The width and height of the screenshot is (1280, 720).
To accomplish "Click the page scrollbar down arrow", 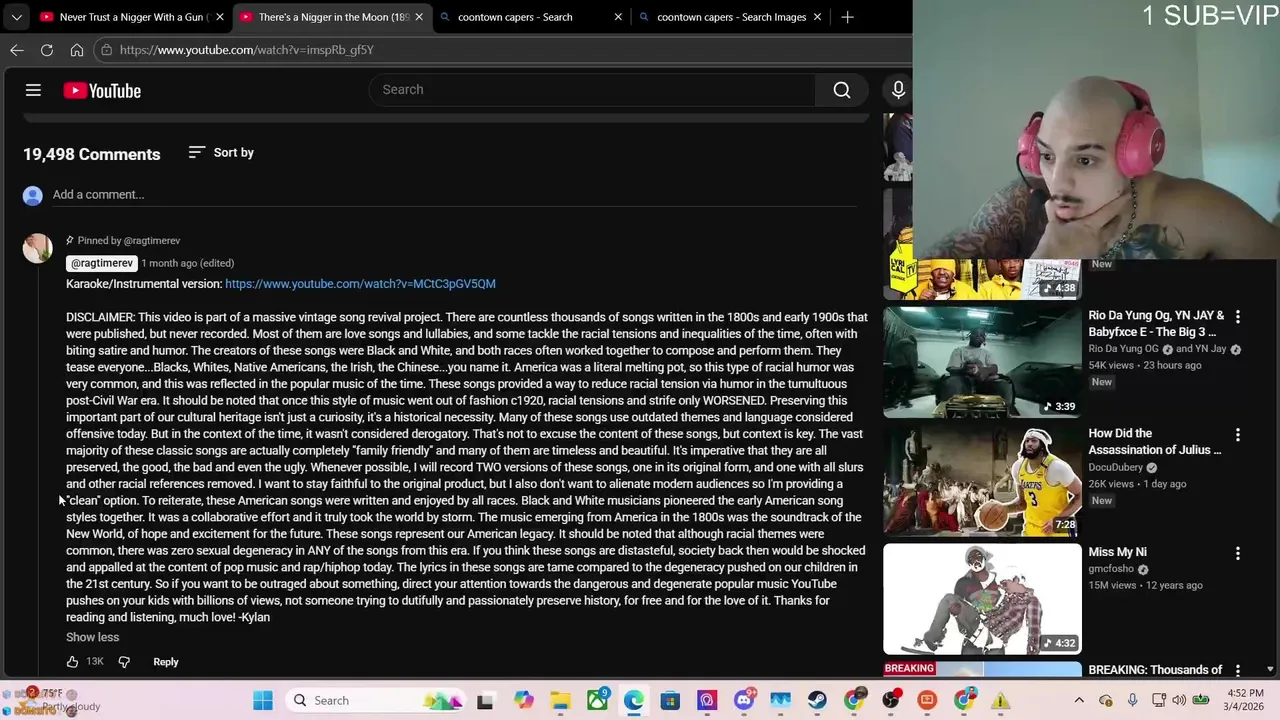I will pyautogui.click(x=1270, y=670).
